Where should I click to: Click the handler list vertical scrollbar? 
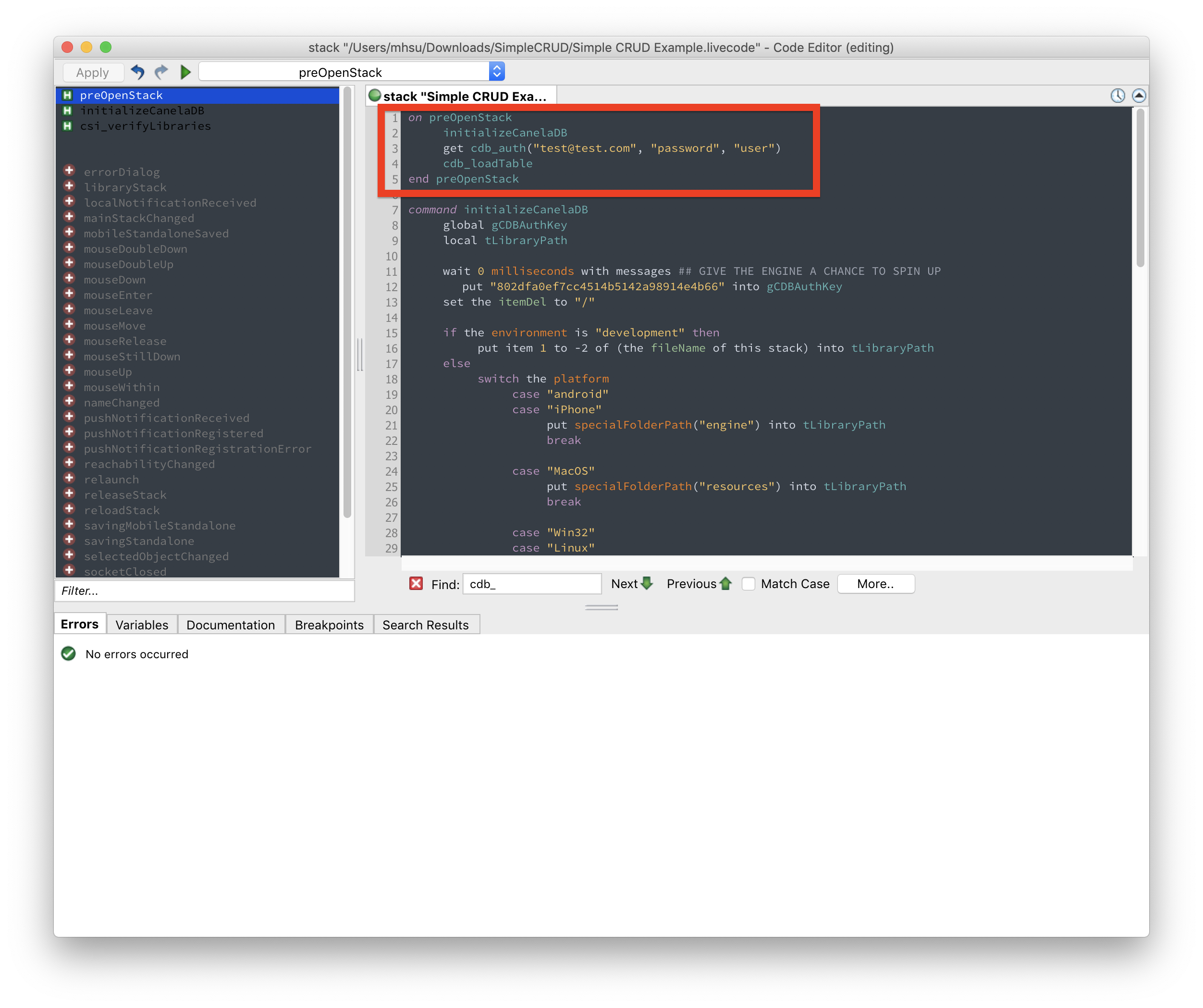[347, 302]
